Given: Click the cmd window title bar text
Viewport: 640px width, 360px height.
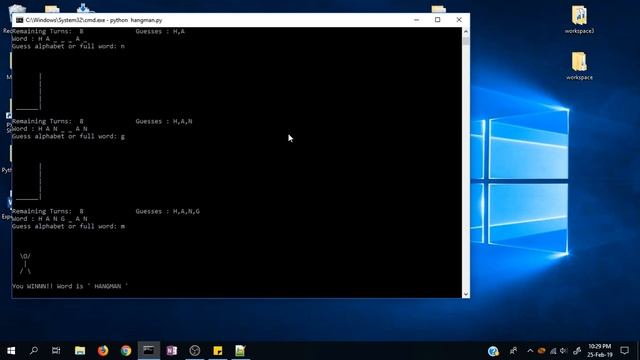Looking at the screenshot, I should (x=94, y=20).
